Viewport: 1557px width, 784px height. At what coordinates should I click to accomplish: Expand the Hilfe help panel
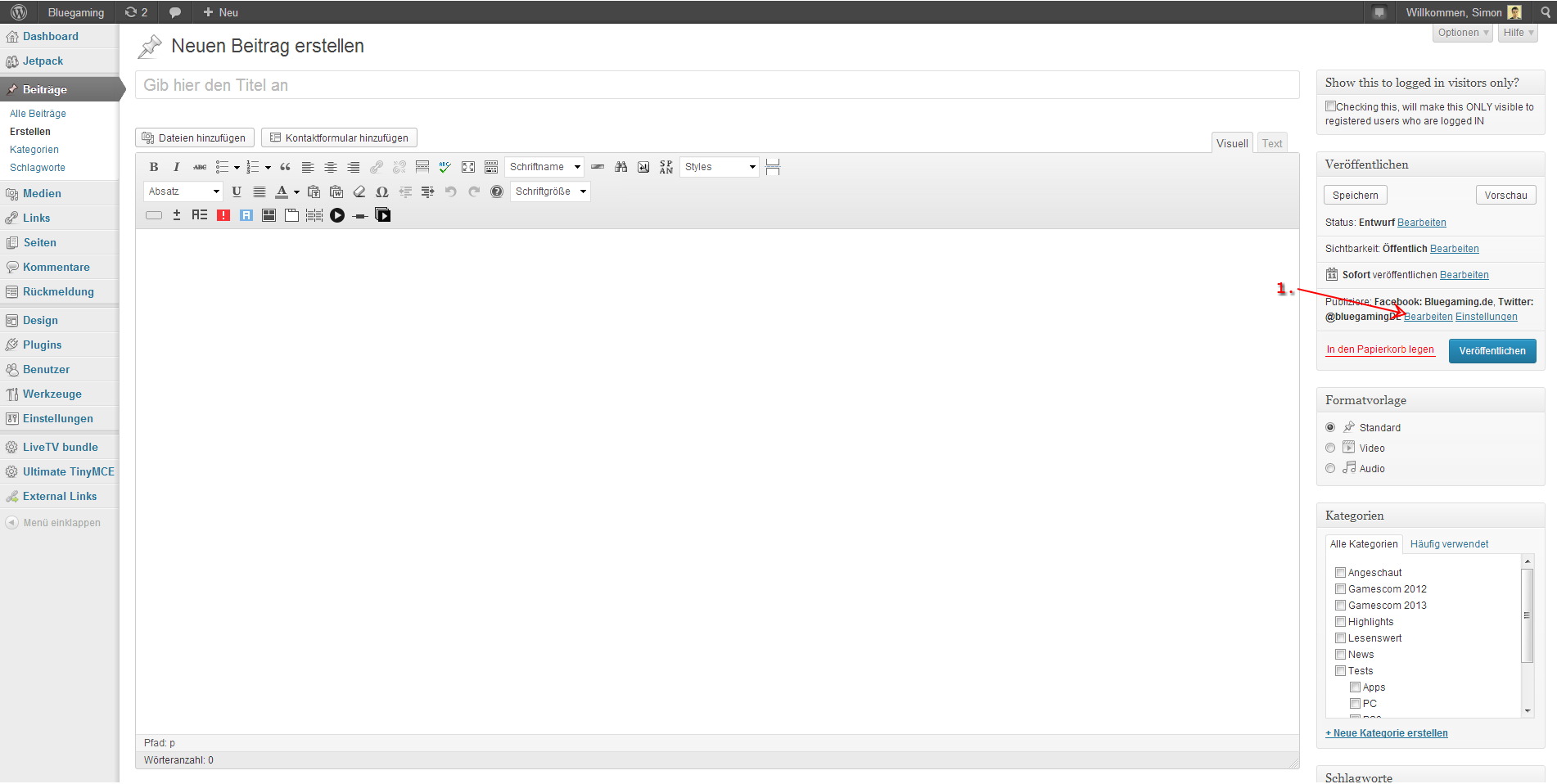coord(1518,33)
